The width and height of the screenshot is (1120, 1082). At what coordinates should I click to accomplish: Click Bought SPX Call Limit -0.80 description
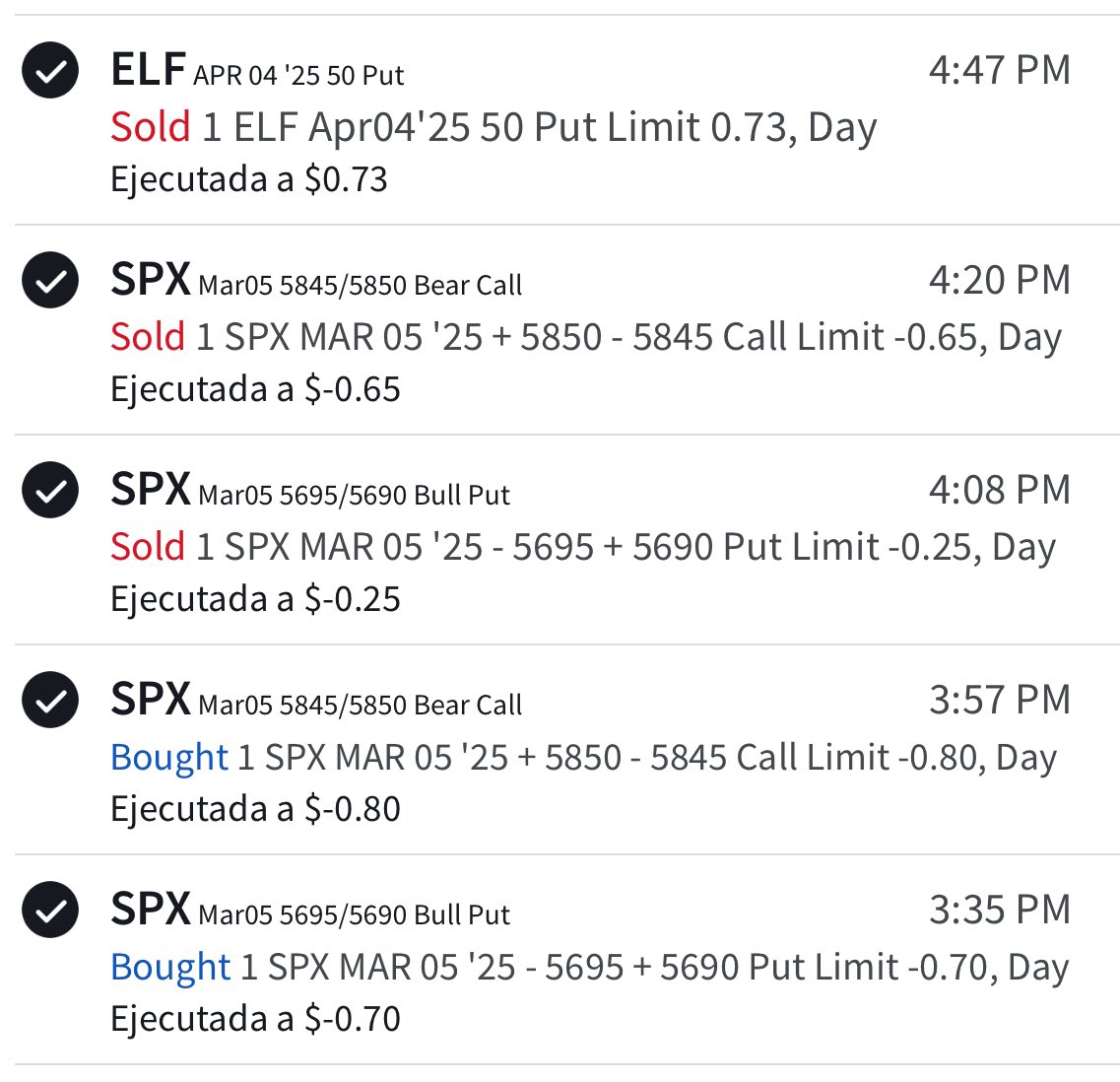tap(583, 758)
